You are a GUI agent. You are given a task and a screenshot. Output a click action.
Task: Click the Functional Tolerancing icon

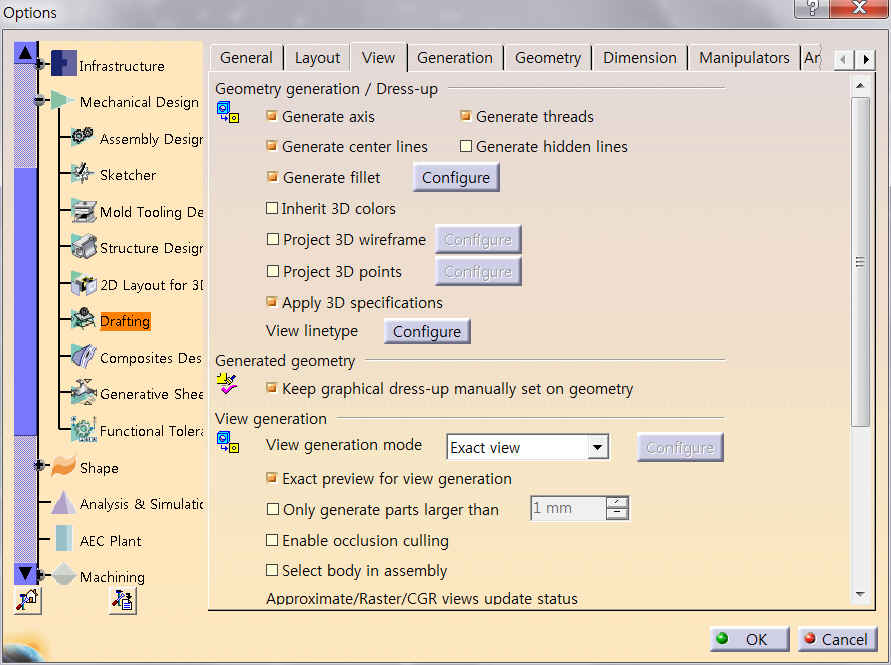(x=83, y=431)
